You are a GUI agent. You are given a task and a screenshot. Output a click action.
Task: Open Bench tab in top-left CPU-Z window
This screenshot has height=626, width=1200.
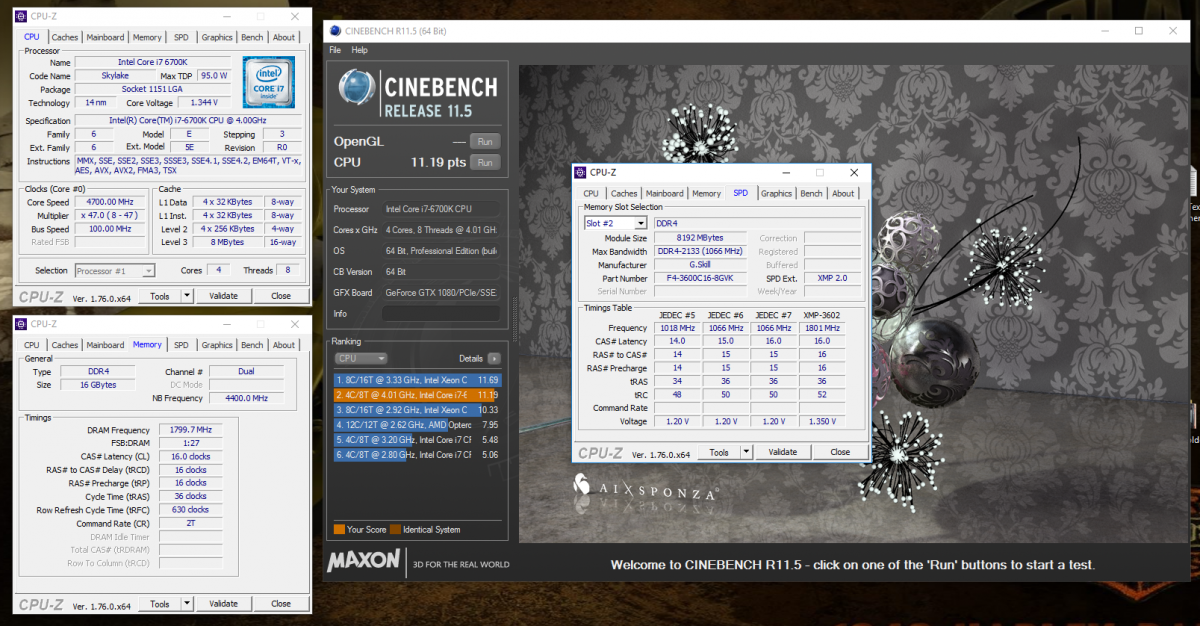pyautogui.click(x=252, y=37)
